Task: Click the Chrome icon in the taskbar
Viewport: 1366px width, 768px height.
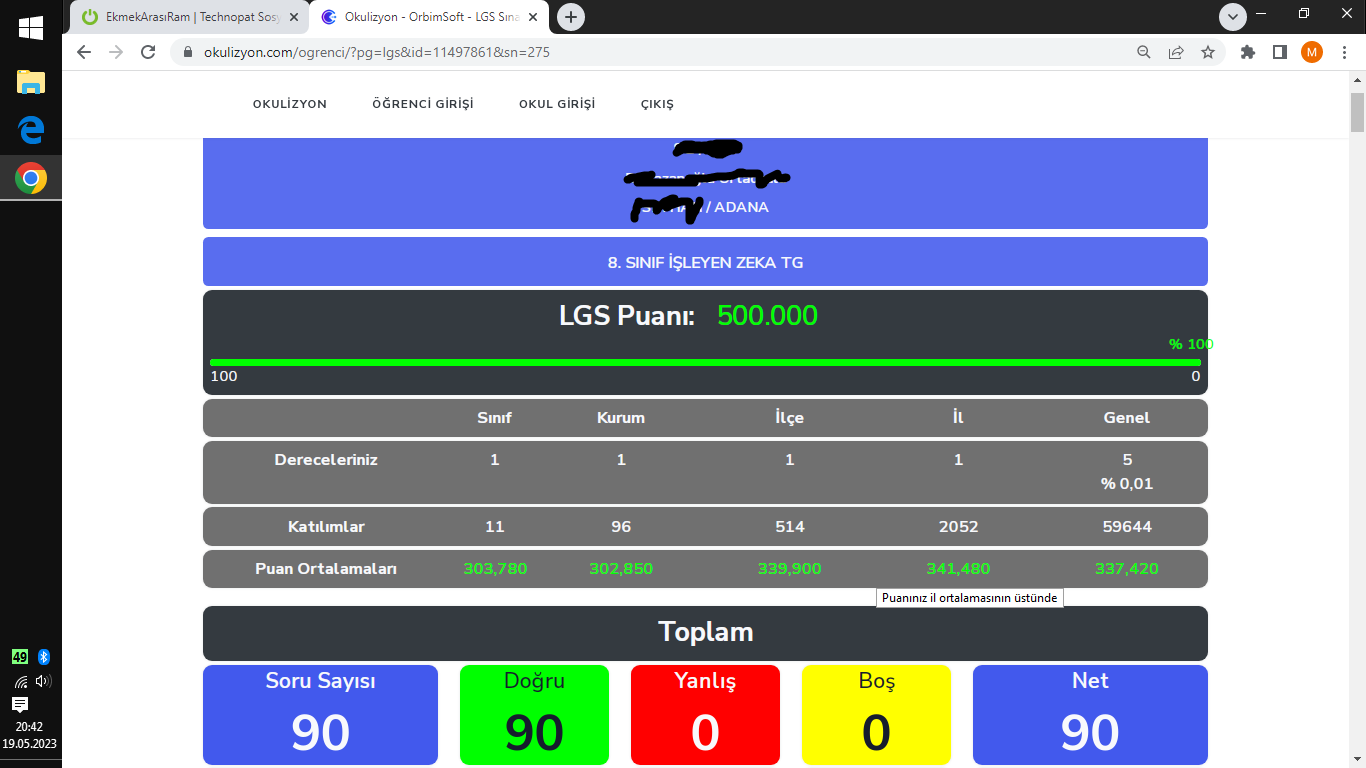Action: tap(31, 178)
